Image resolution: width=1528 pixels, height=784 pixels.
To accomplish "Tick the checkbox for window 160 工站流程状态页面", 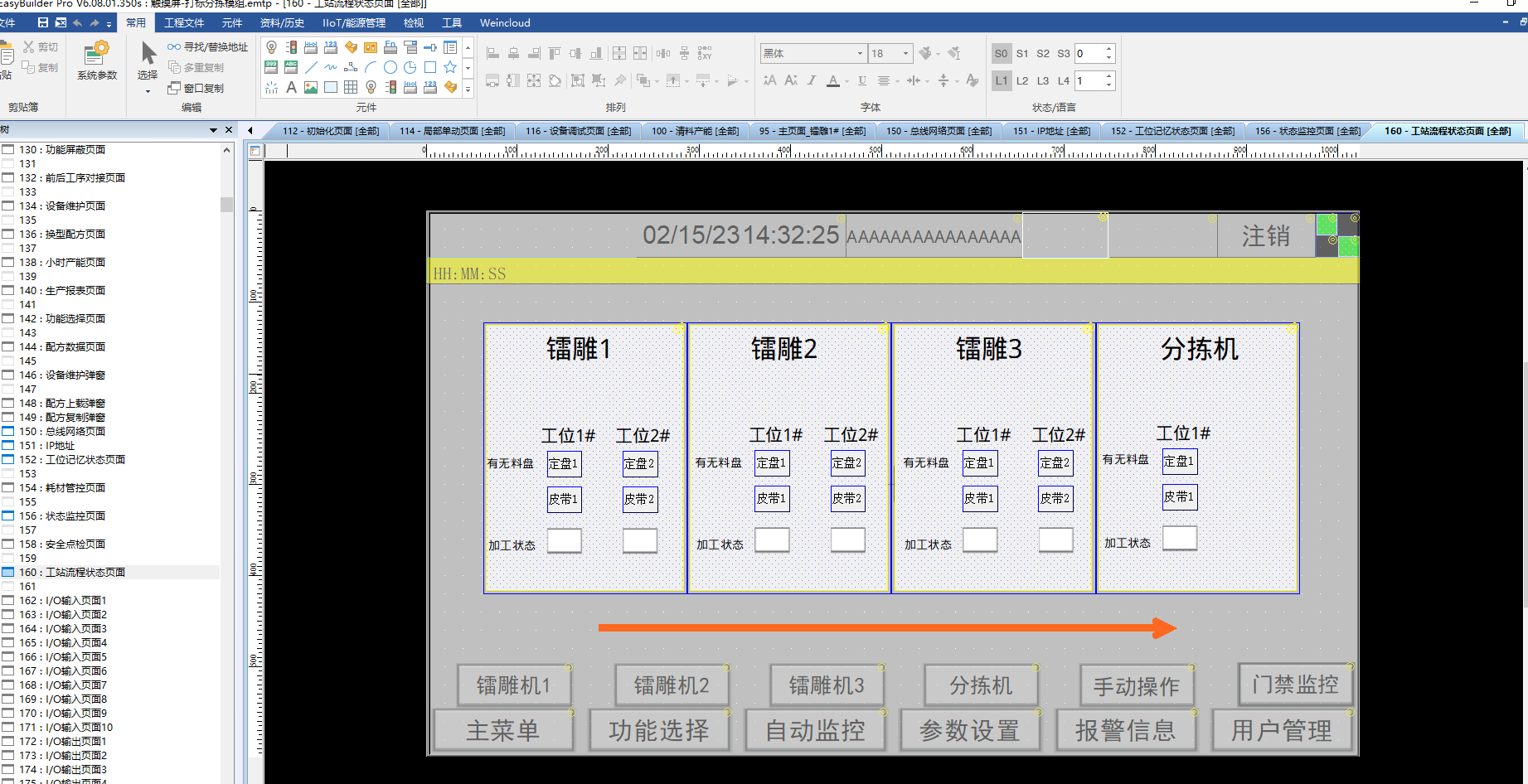I will click(8, 572).
